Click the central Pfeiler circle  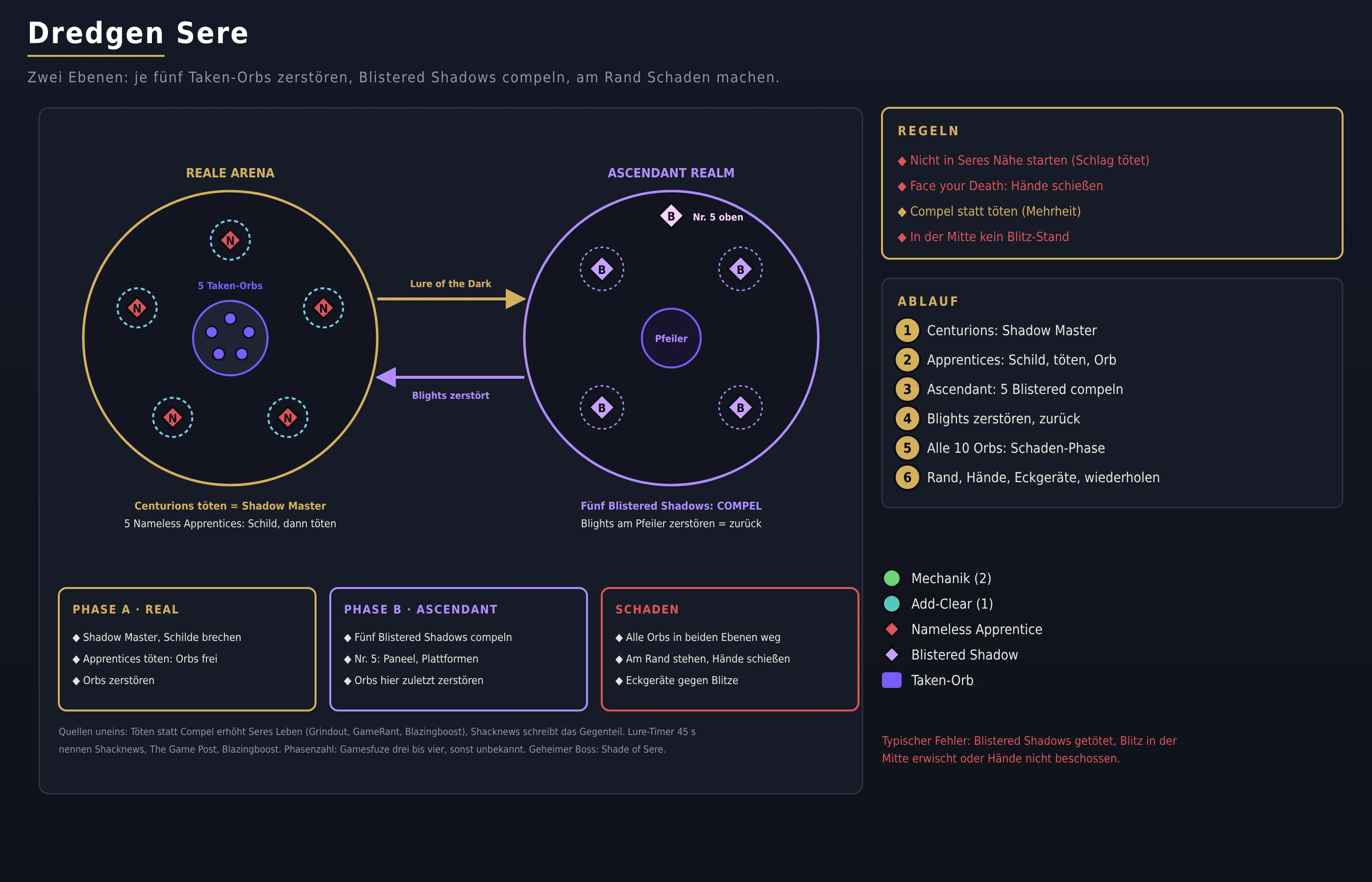coord(671,338)
